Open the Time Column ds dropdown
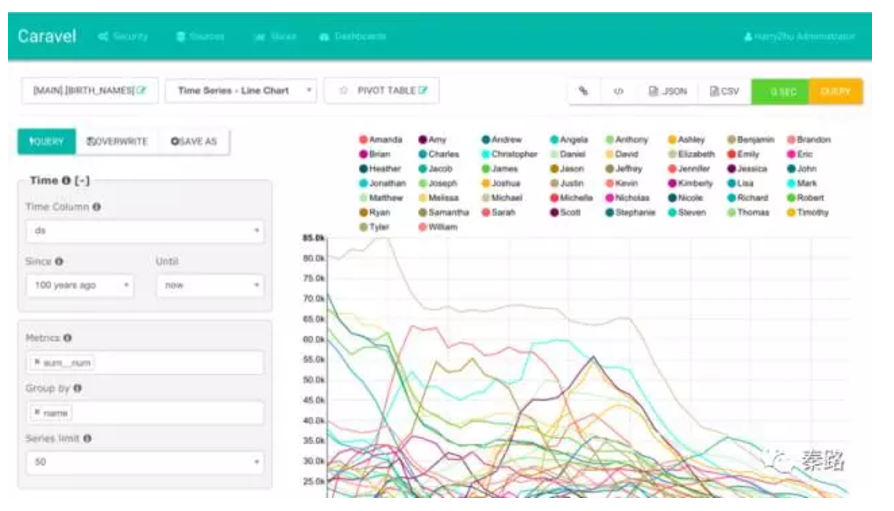 [145, 231]
